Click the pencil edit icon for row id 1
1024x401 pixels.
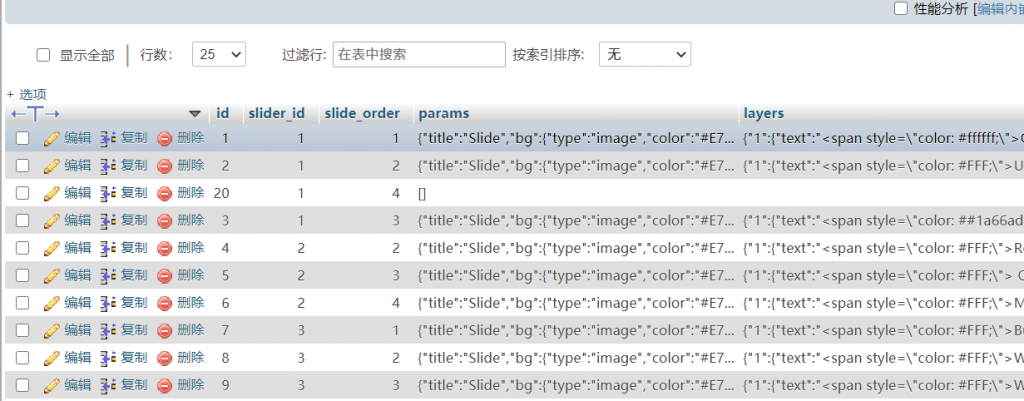coord(52,138)
